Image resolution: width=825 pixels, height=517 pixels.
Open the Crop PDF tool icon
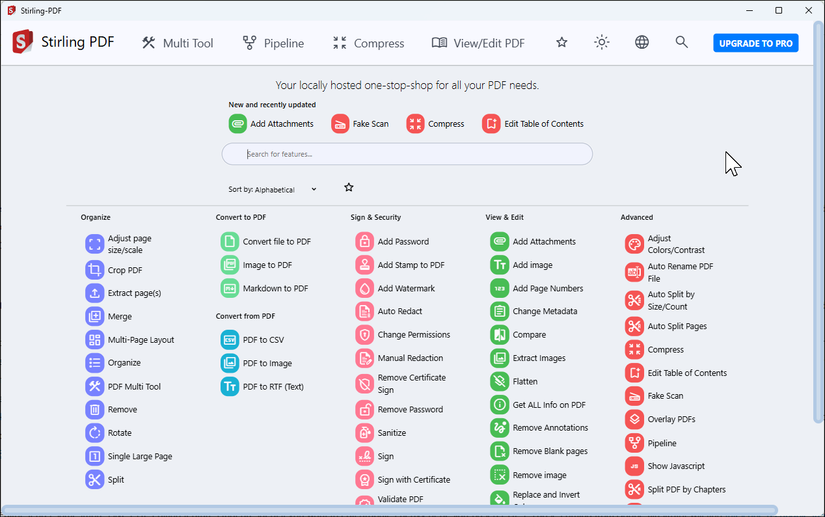[x=95, y=270]
